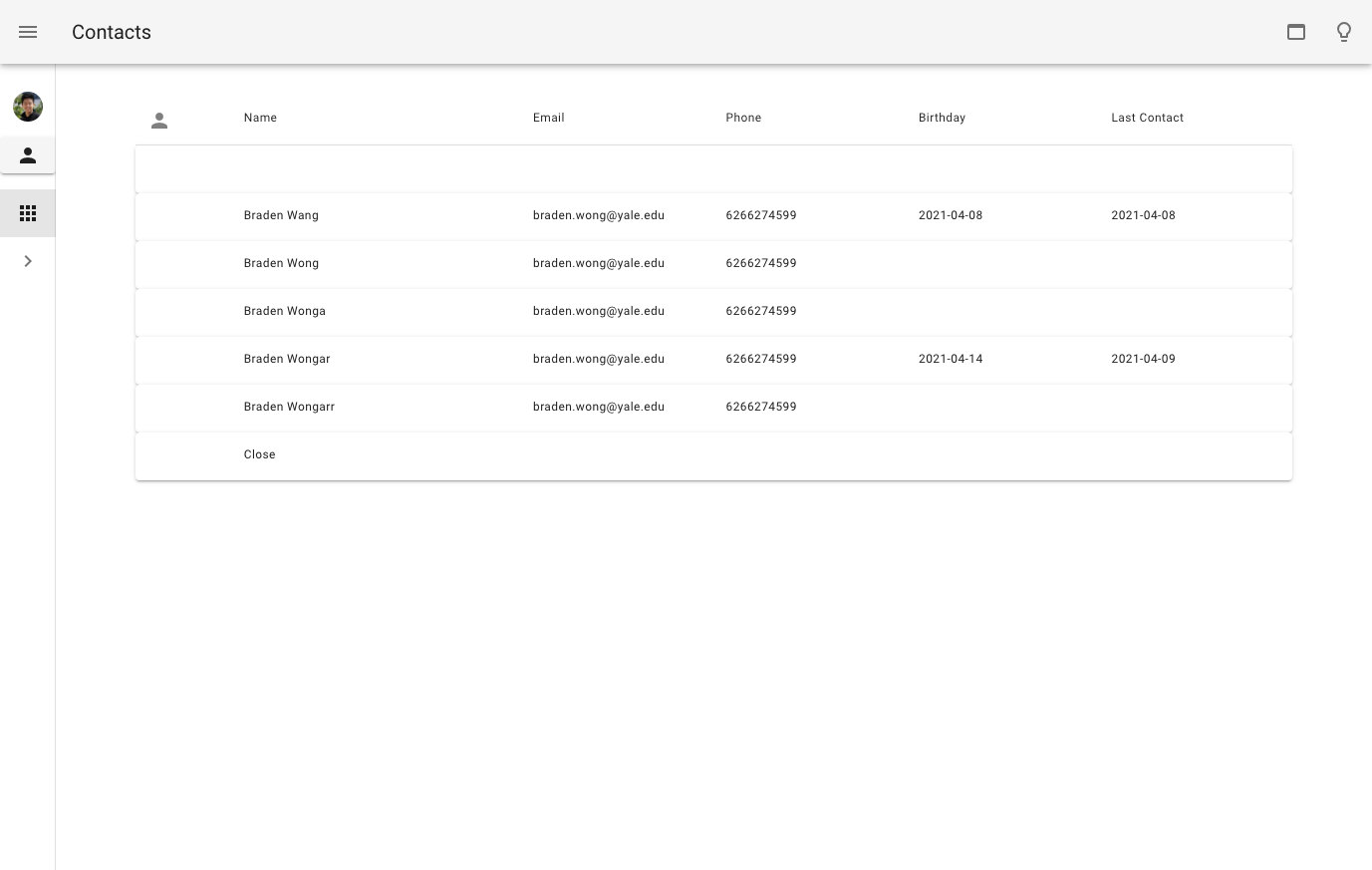Image resolution: width=1372 pixels, height=870 pixels.
Task: Select the Braden Wonga name cell
Action: pyautogui.click(x=285, y=311)
